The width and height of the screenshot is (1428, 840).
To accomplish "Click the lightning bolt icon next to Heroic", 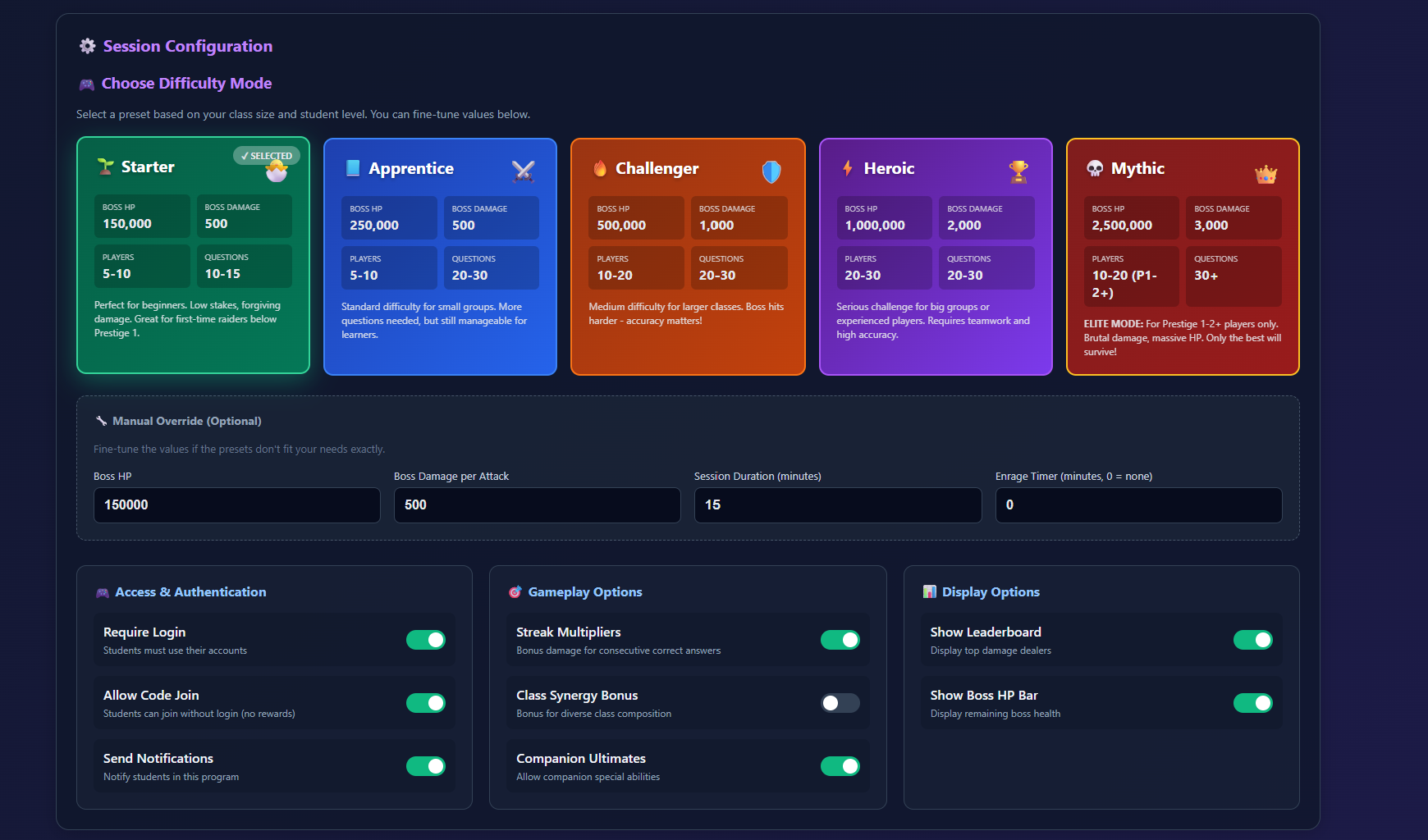I will [x=848, y=169].
